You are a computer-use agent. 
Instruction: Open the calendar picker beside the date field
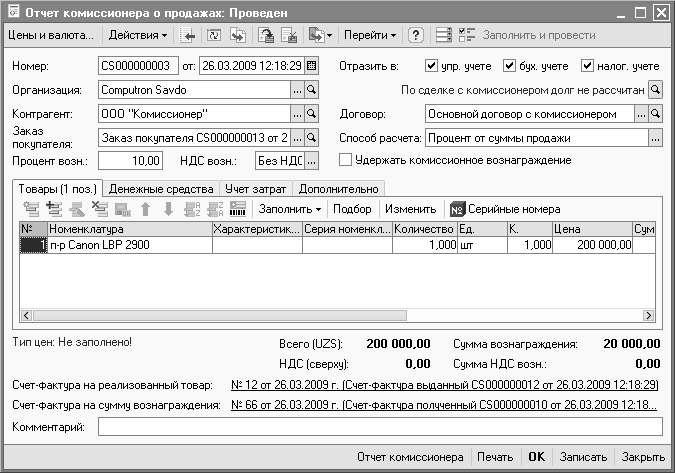tap(311, 66)
